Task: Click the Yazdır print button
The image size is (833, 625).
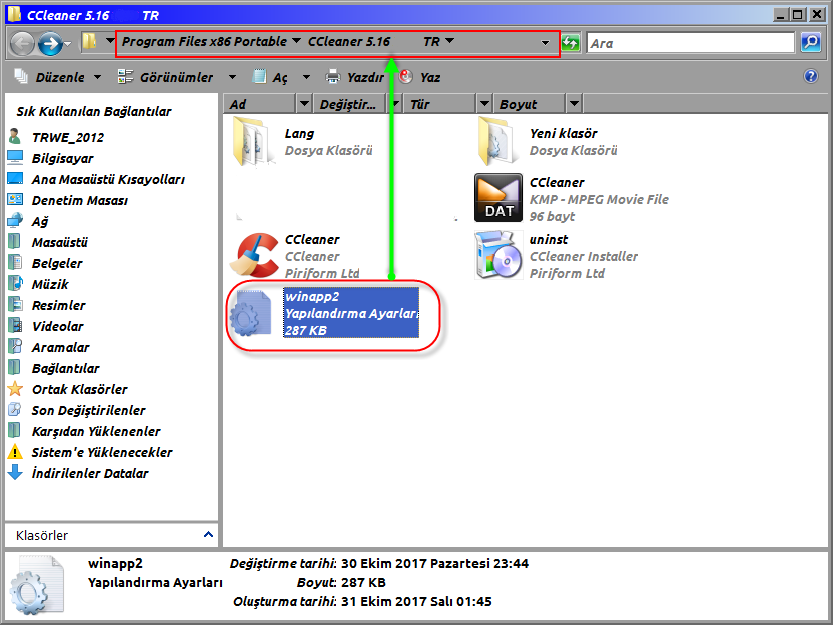Action: pyautogui.click(x=355, y=77)
